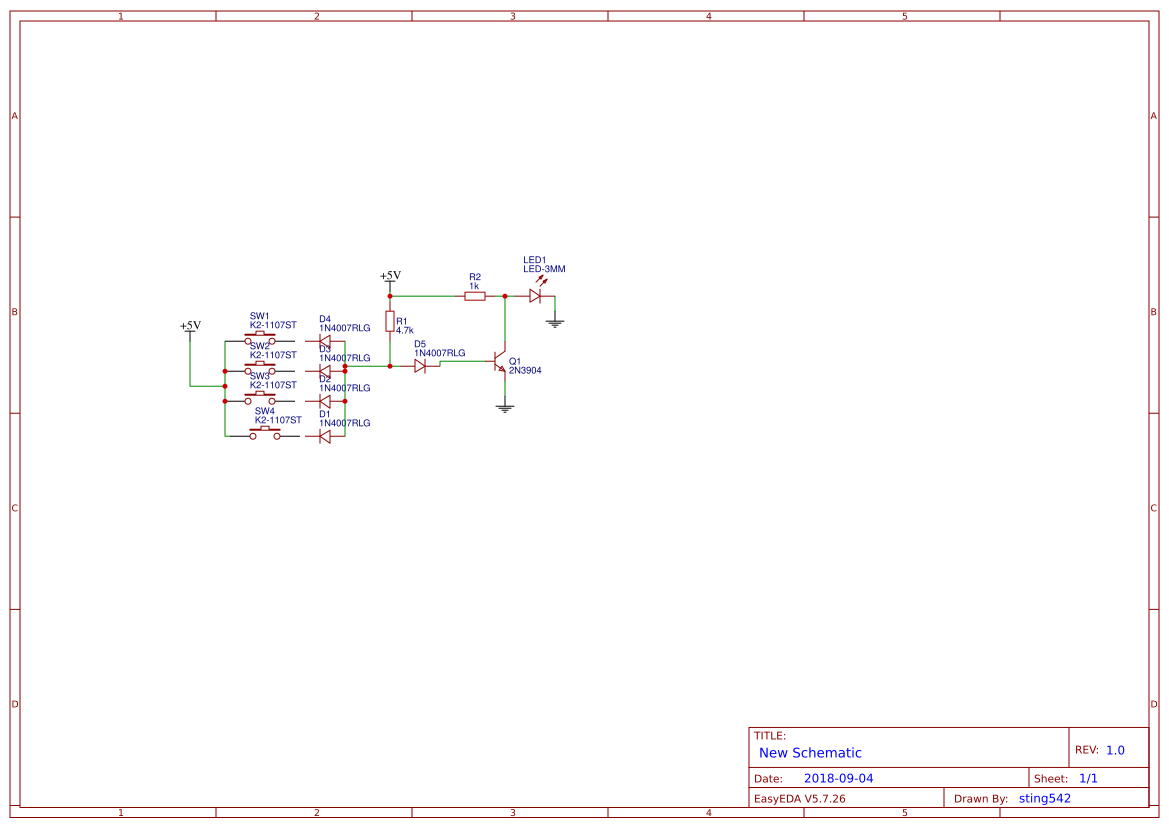
Task: Click diode D3 1N4007RLG
Action: [x=325, y=369]
